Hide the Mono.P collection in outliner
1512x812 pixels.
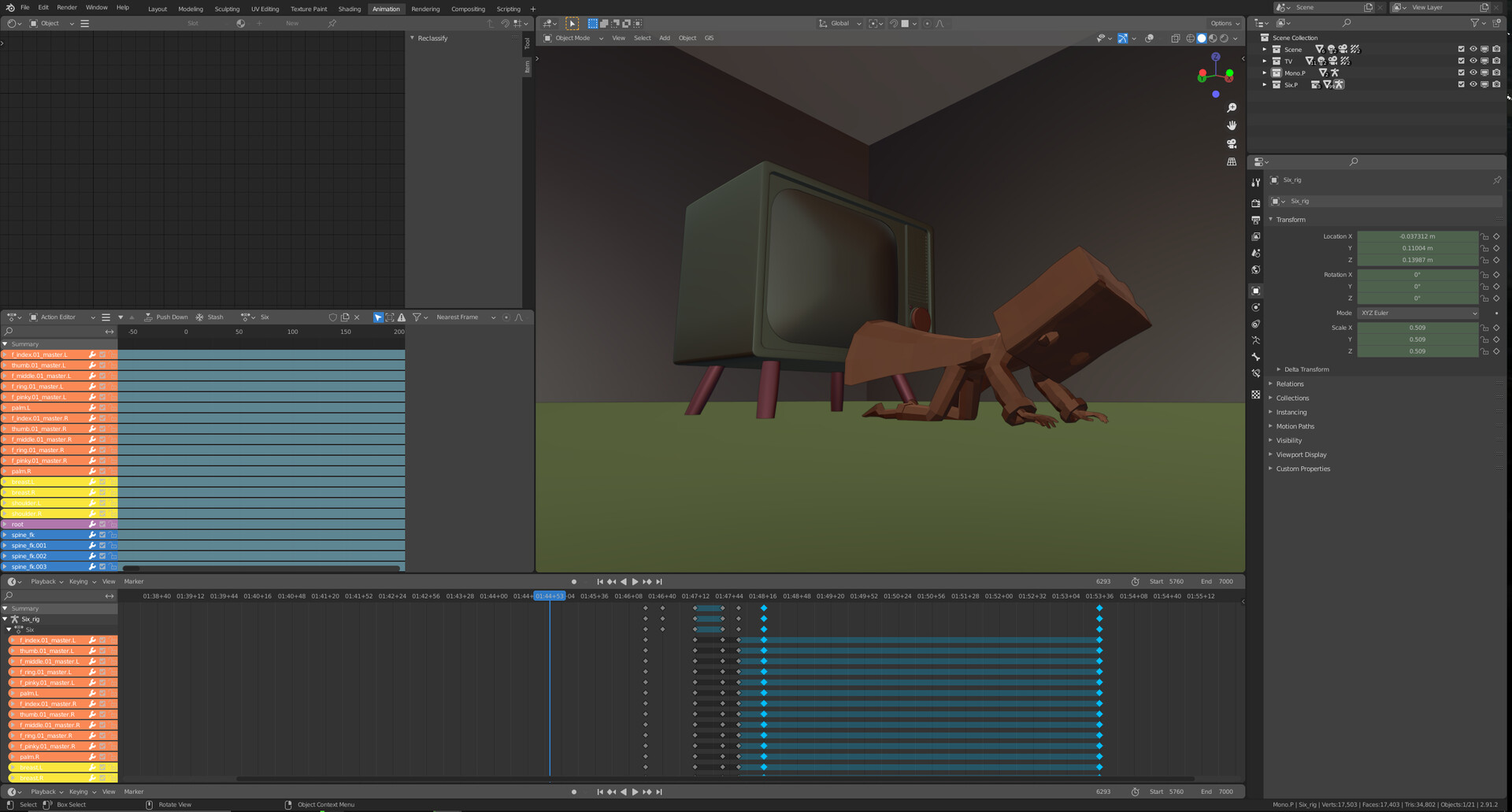1473,72
